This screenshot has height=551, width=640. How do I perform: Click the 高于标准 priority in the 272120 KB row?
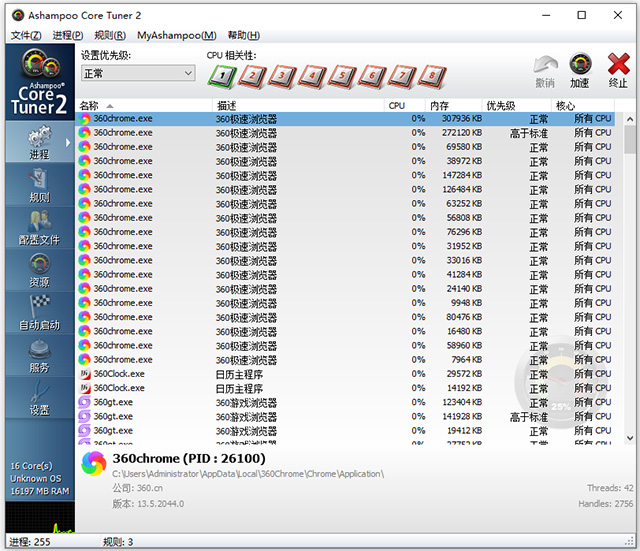(x=529, y=133)
